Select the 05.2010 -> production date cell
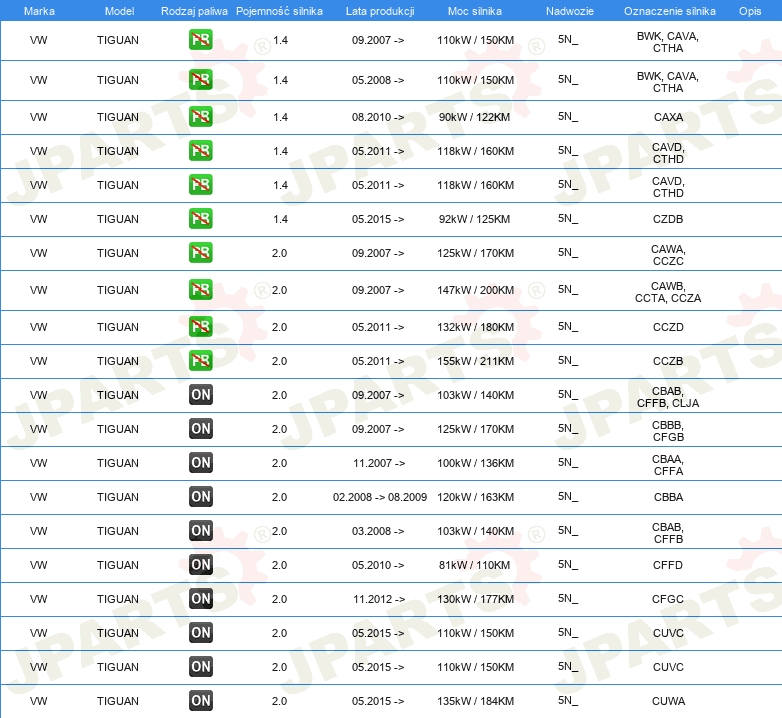Image resolution: width=782 pixels, height=718 pixels. (x=378, y=565)
